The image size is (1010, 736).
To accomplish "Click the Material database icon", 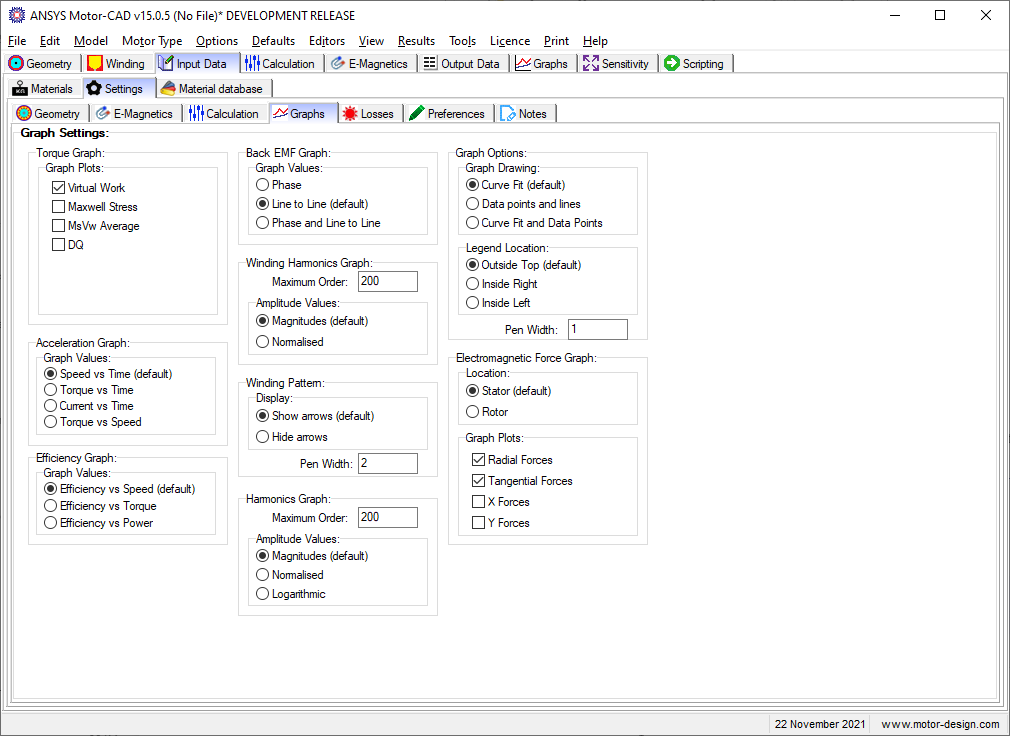I will 168,88.
